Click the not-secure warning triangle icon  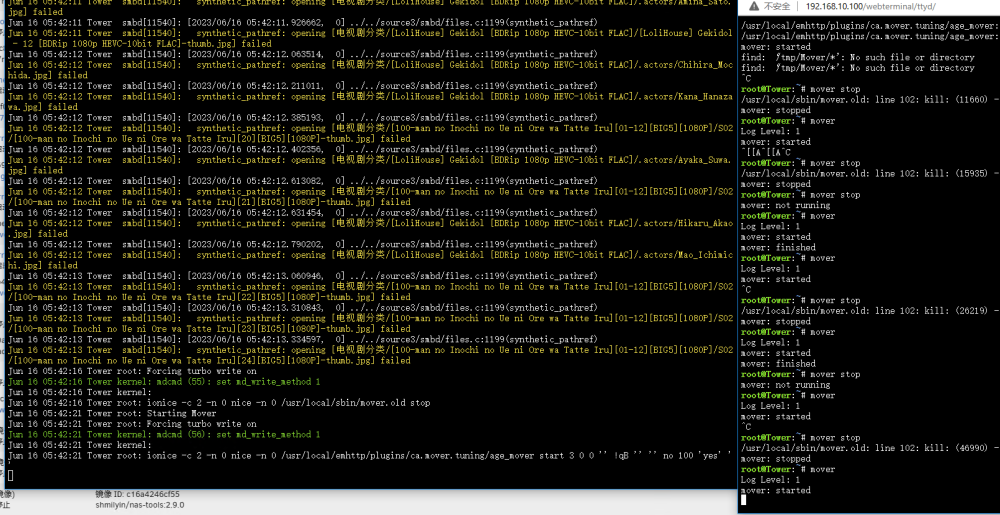pyautogui.click(x=754, y=6)
